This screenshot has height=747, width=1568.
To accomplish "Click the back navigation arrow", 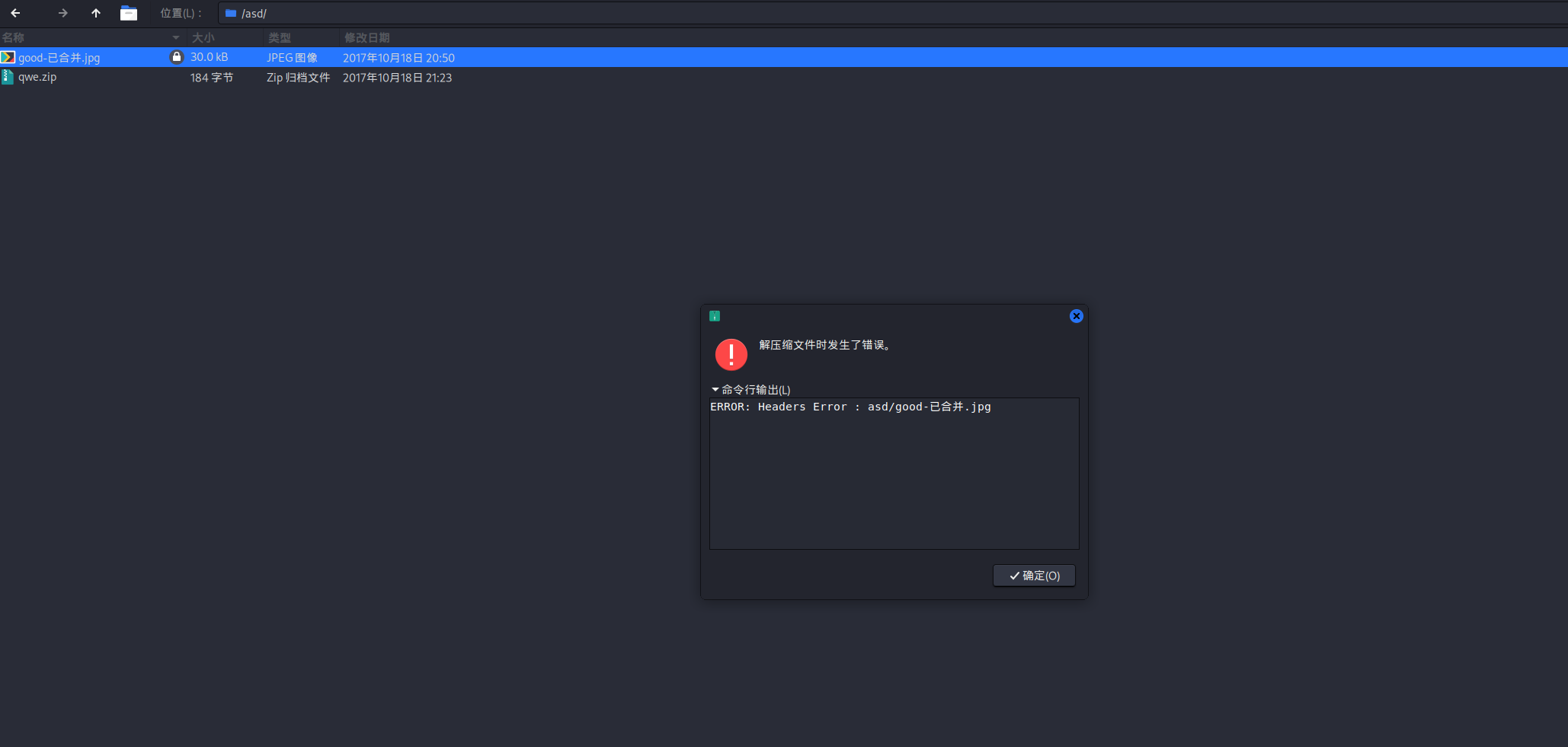I will (15, 13).
